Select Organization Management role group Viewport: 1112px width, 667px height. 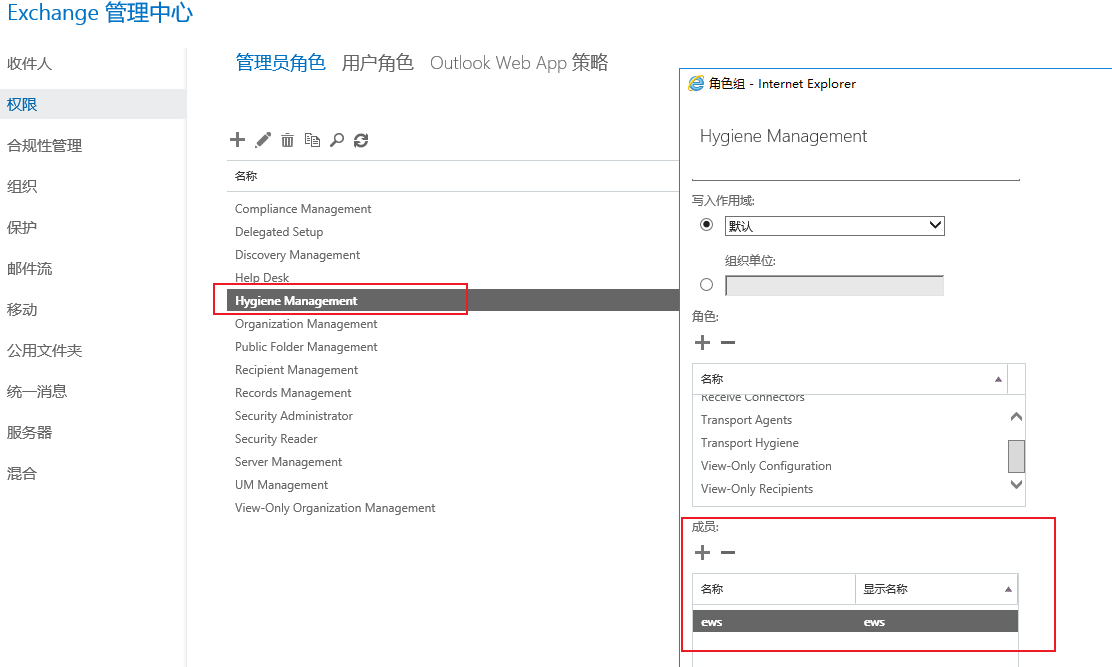click(x=306, y=324)
